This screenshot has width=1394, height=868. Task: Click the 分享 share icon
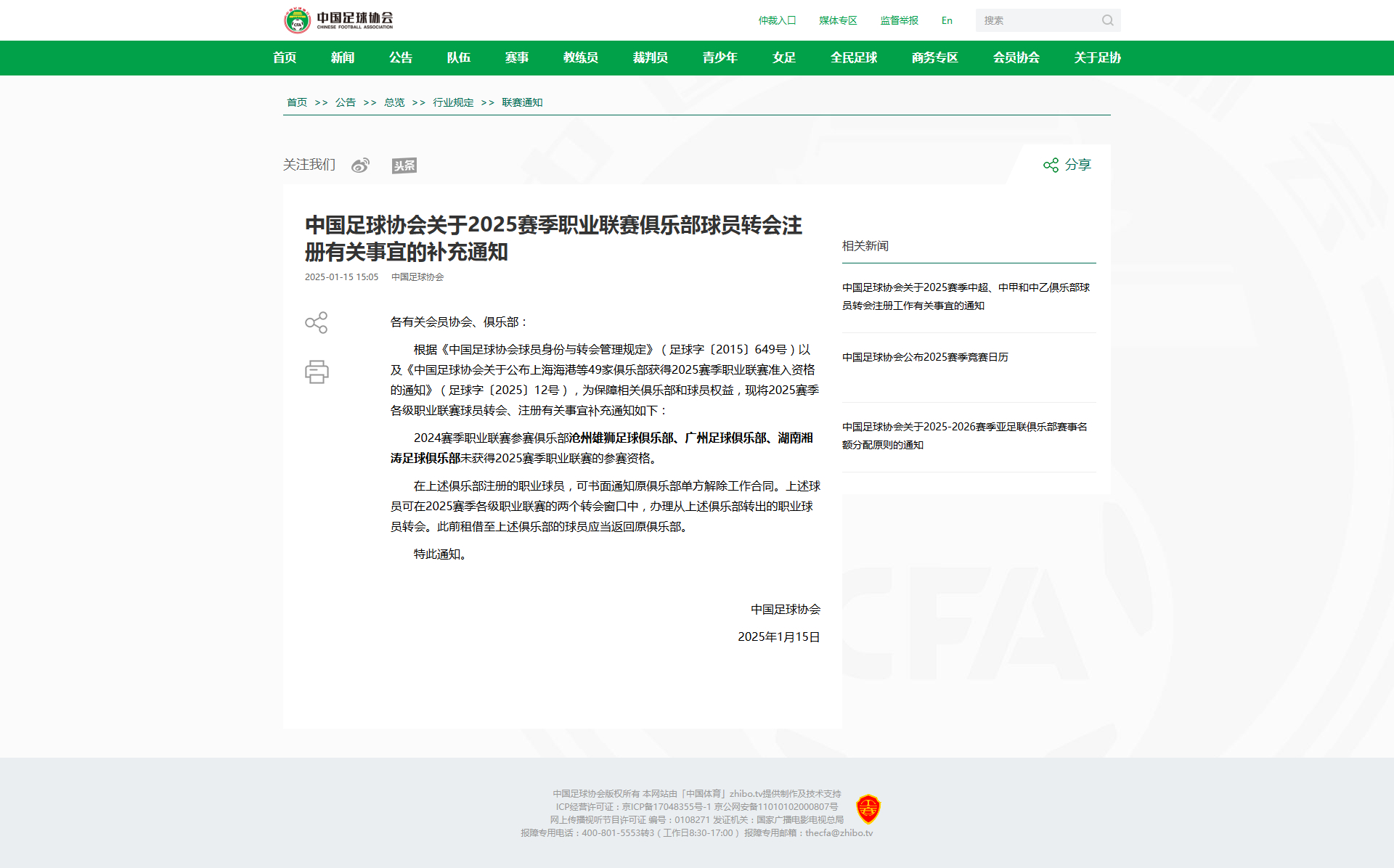tap(1051, 165)
